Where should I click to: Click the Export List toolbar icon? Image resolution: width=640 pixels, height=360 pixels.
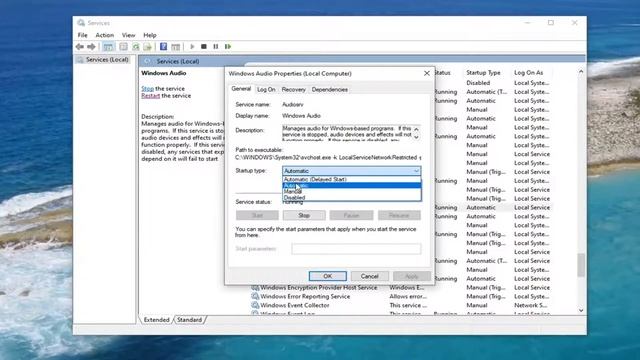click(x=147, y=47)
